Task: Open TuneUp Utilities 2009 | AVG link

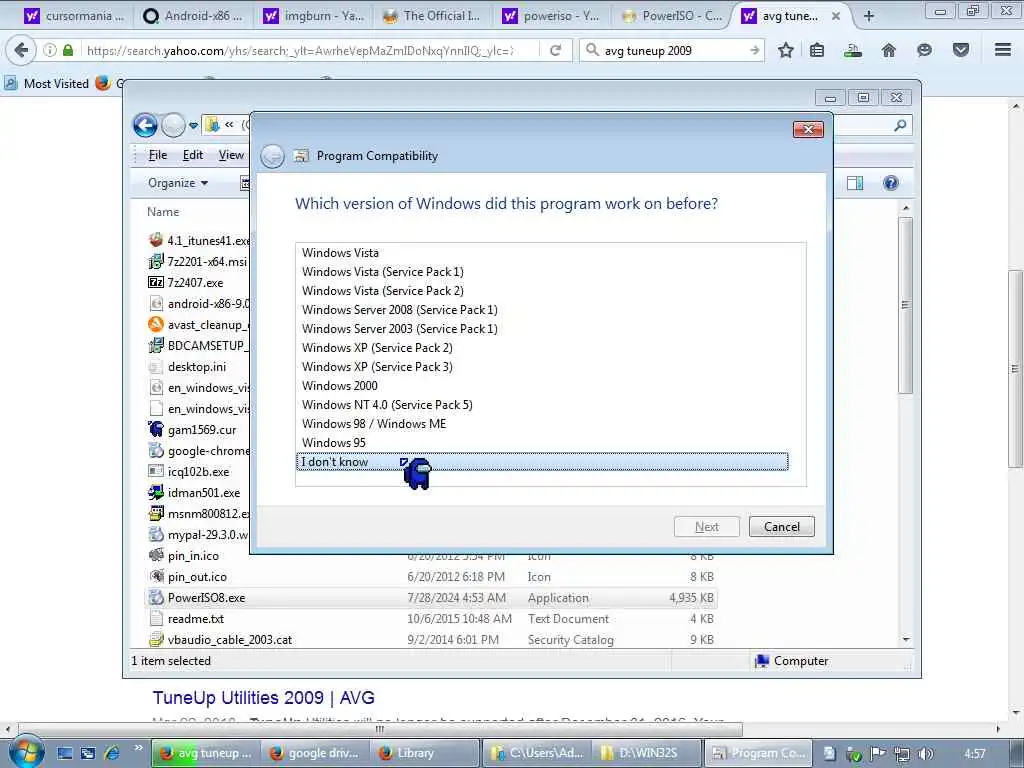Action: (263, 697)
